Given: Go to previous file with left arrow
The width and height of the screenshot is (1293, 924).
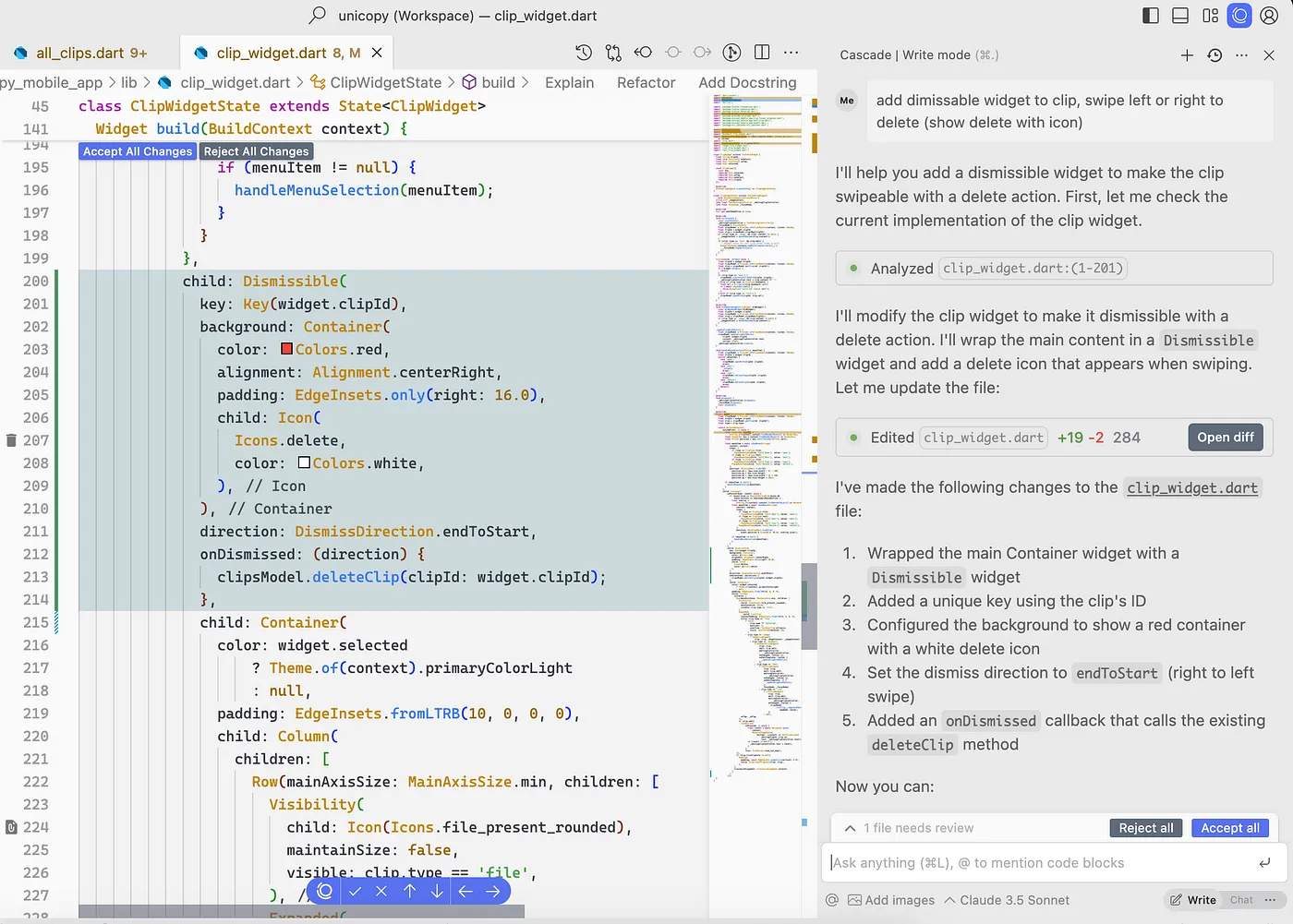Looking at the screenshot, I should 465,891.
